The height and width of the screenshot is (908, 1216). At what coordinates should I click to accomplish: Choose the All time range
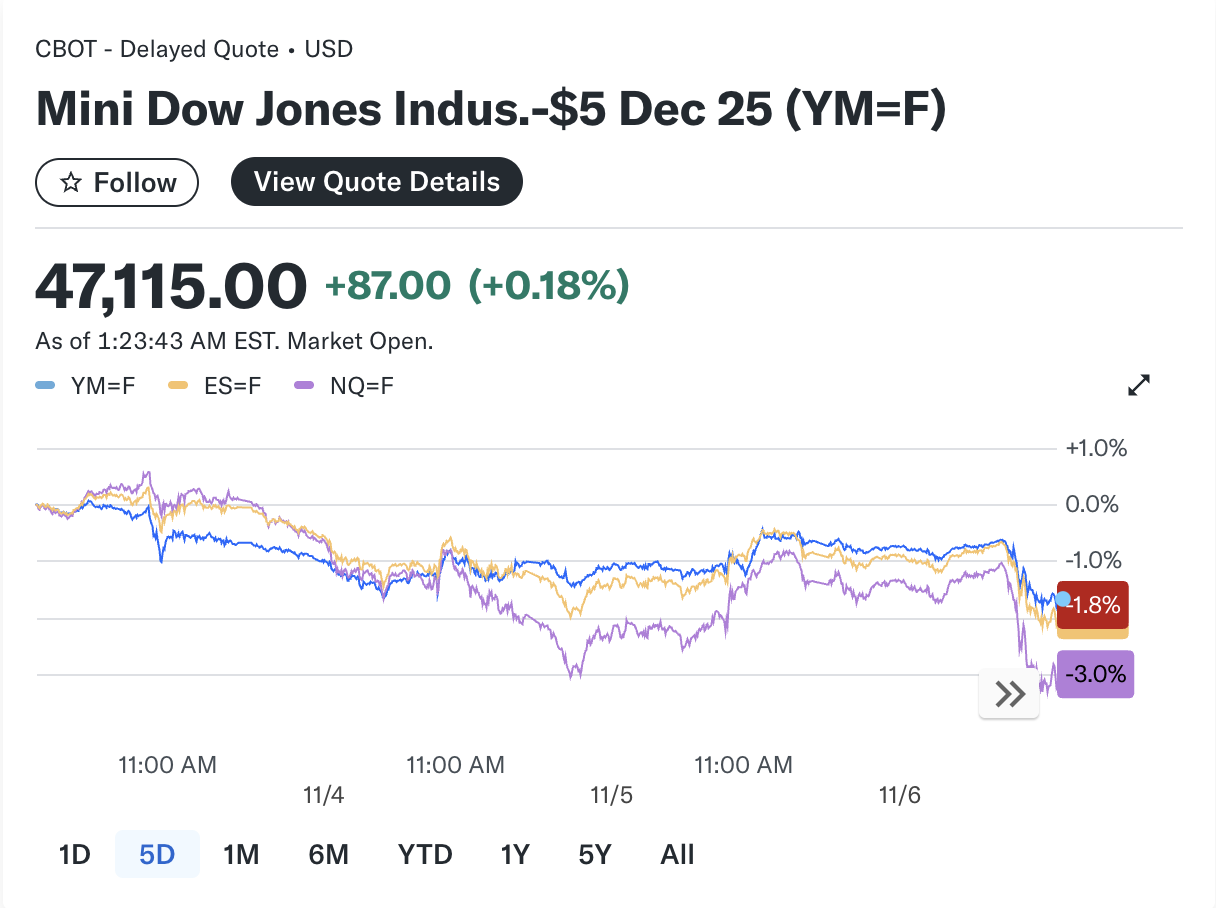point(677,855)
